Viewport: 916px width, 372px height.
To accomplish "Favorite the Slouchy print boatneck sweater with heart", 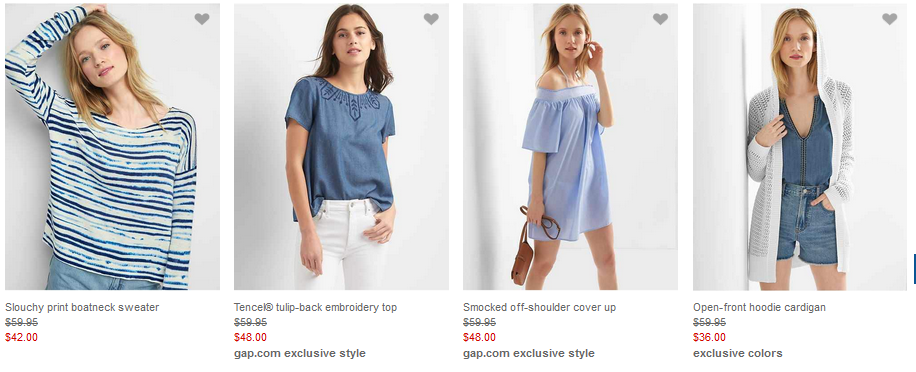I will pyautogui.click(x=202, y=19).
